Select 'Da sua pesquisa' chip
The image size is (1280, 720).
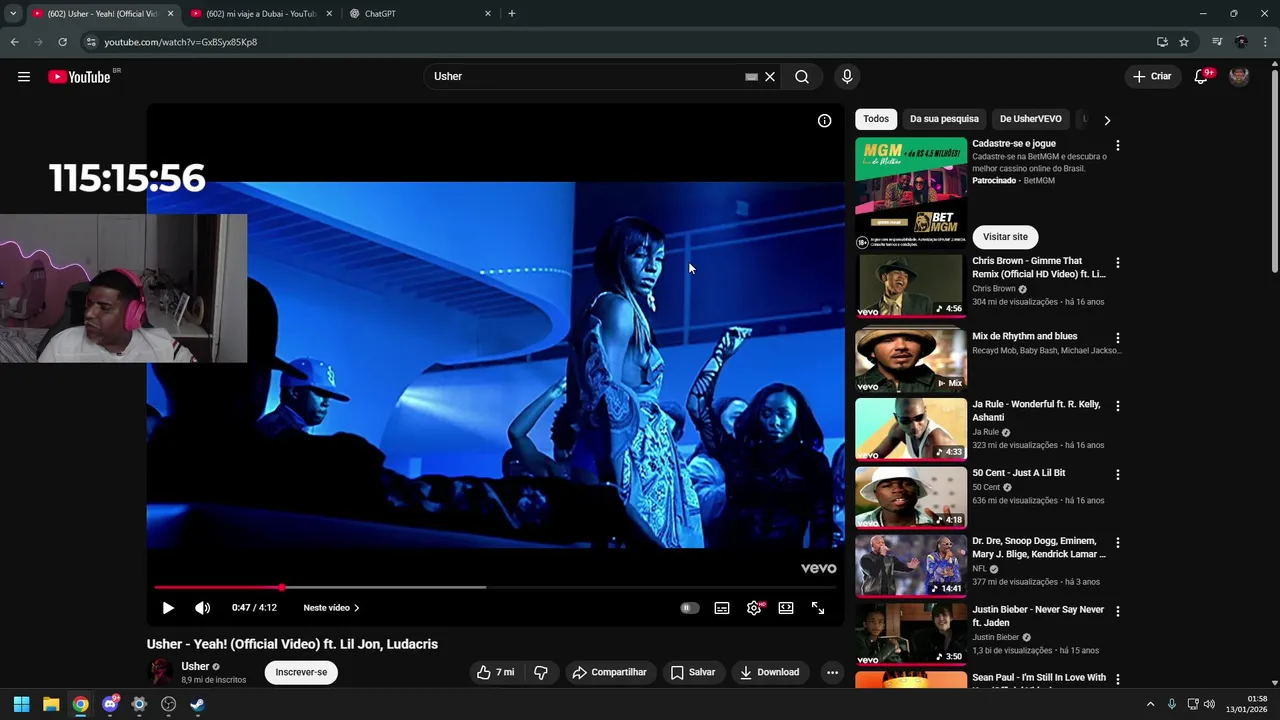(x=944, y=119)
